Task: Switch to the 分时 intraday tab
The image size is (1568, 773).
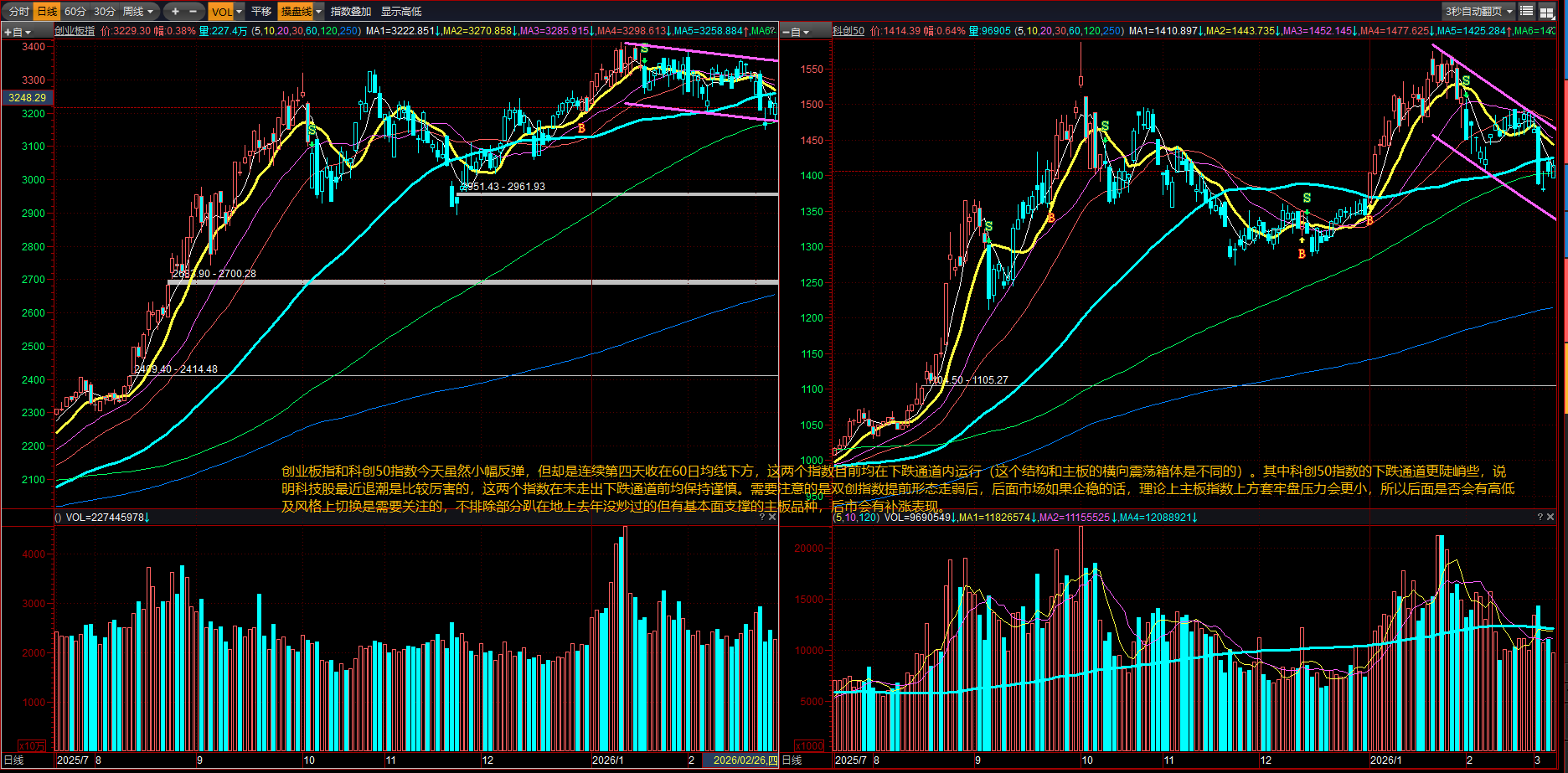Action: (x=18, y=11)
